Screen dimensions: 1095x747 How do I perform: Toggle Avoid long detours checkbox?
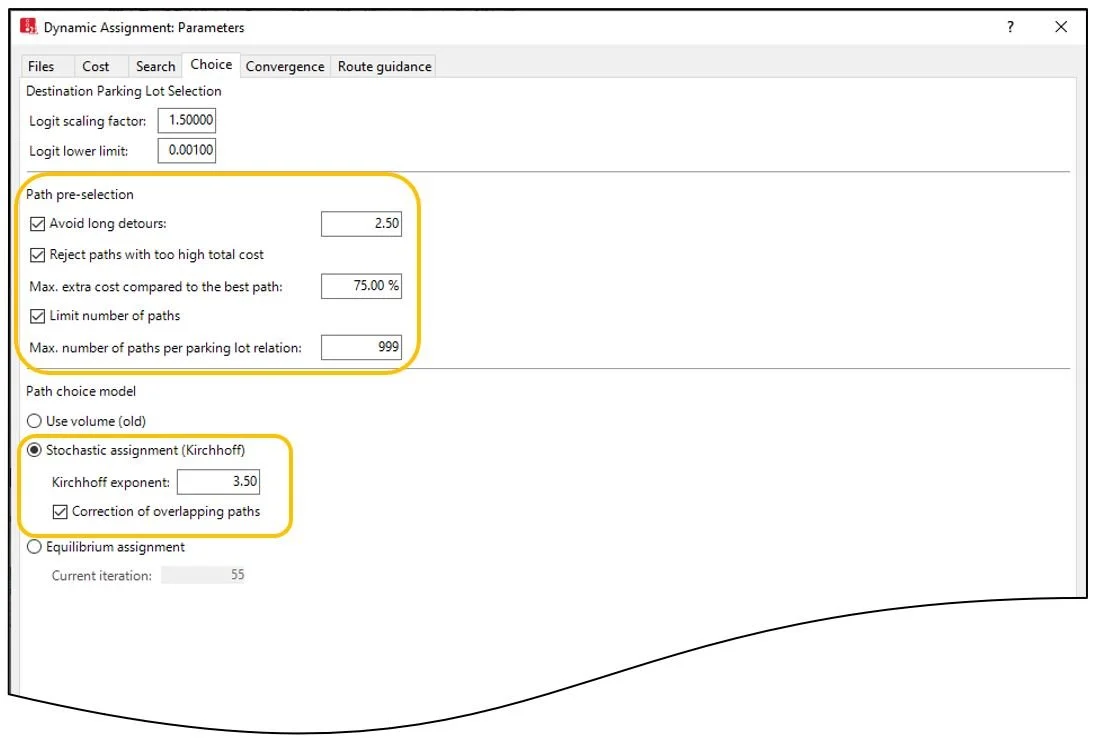pyautogui.click(x=37, y=224)
